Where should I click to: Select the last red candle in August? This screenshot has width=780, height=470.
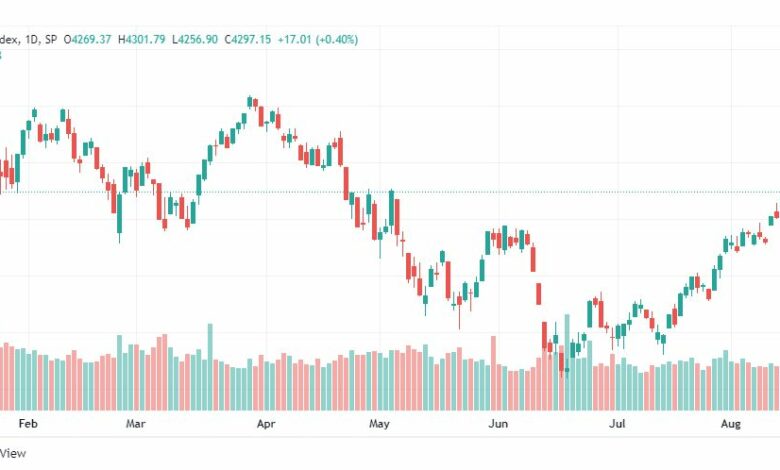pyautogui.click(x=777, y=212)
